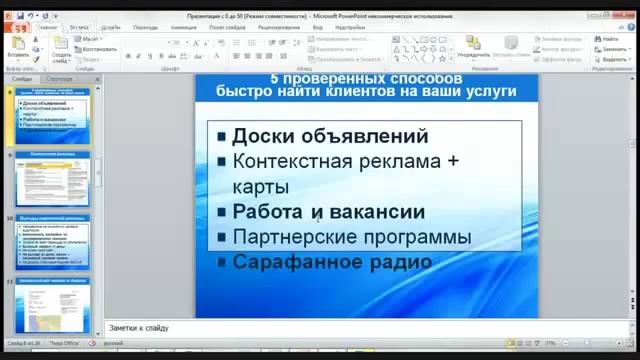The width and height of the screenshot is (640, 360).
Task: Switch to the Рецензирование ribbon tab
Action: point(279,27)
